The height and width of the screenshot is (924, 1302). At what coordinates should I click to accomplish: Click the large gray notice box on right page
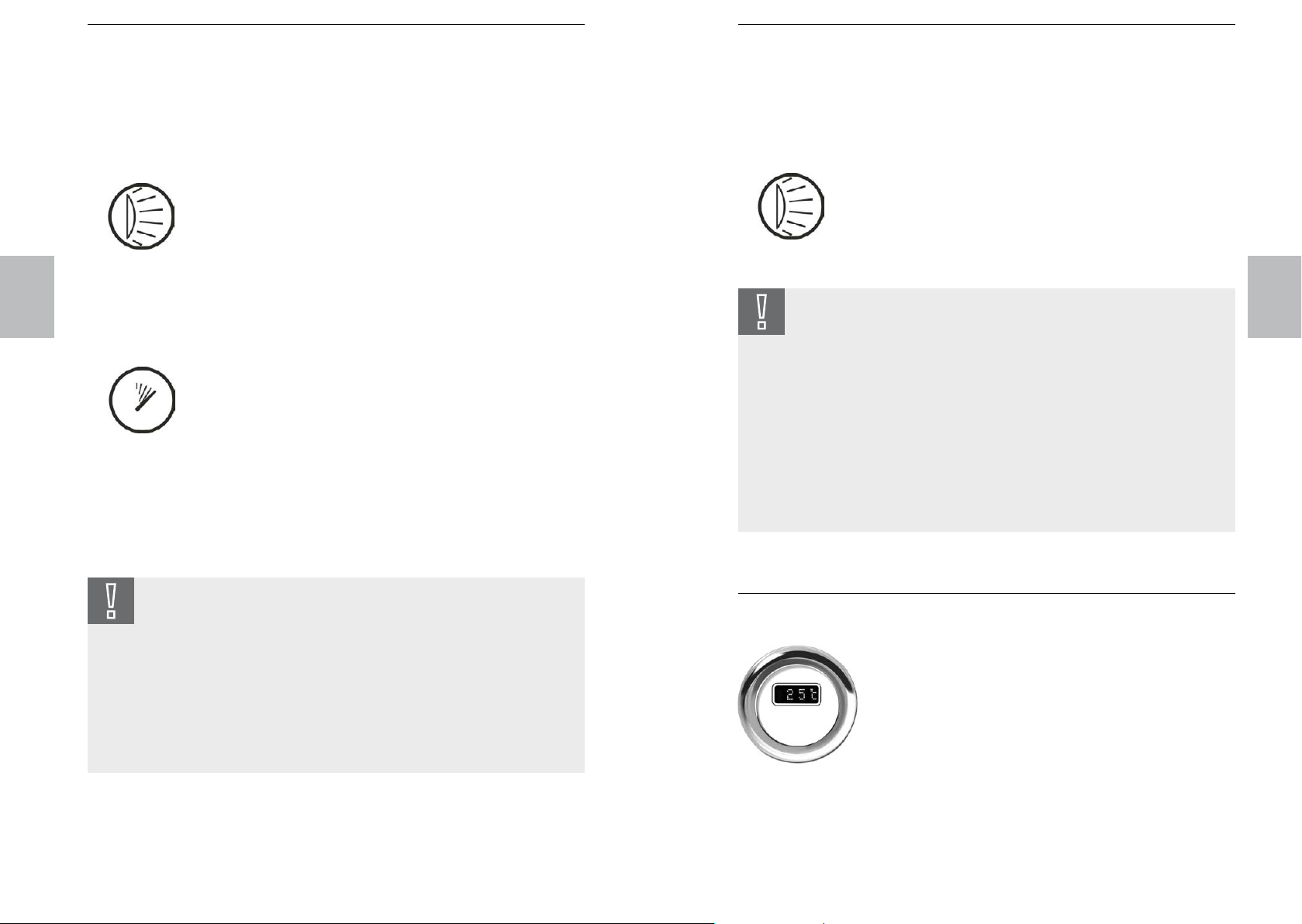tap(986, 410)
